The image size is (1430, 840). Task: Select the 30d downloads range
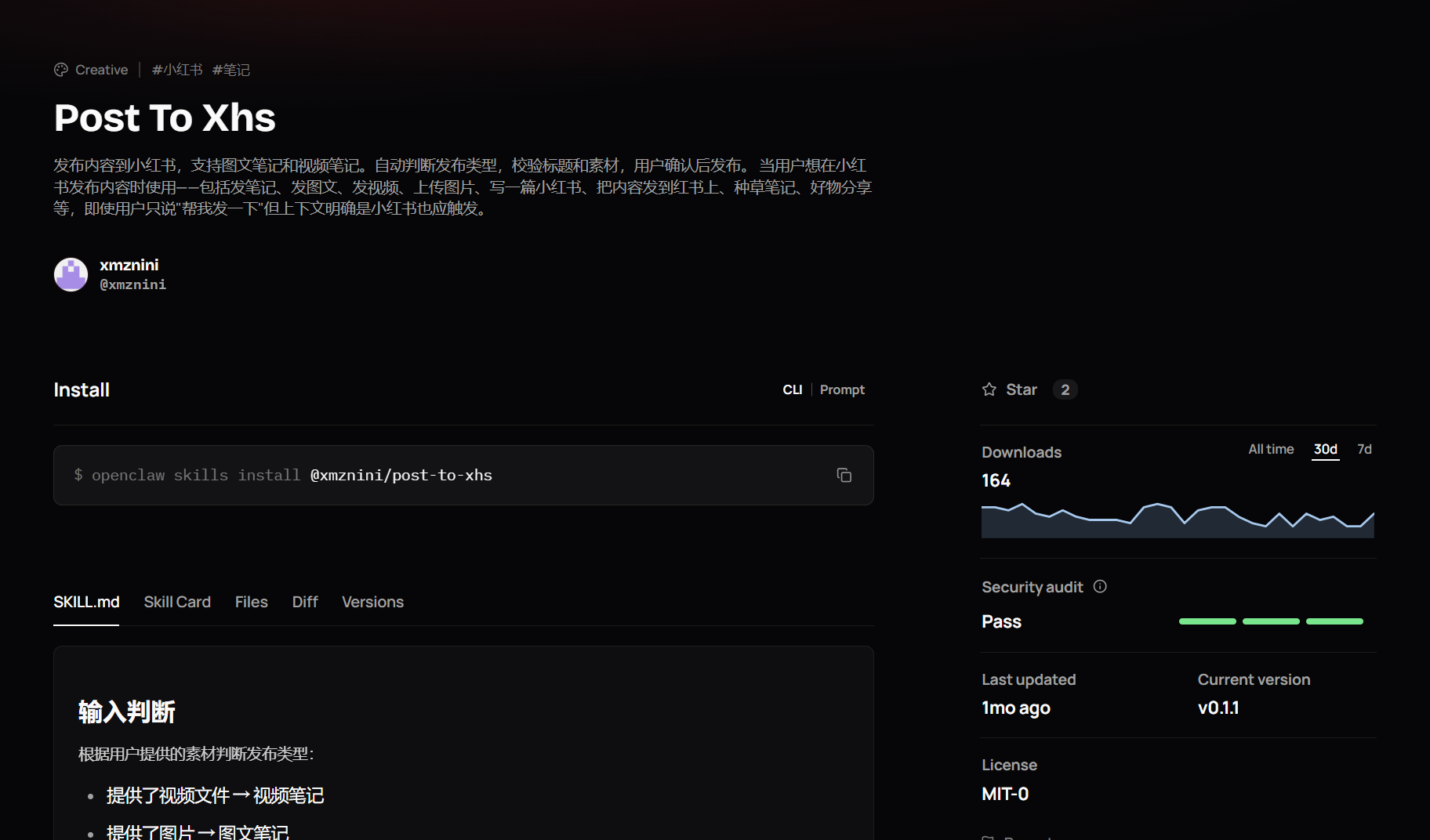(1326, 449)
